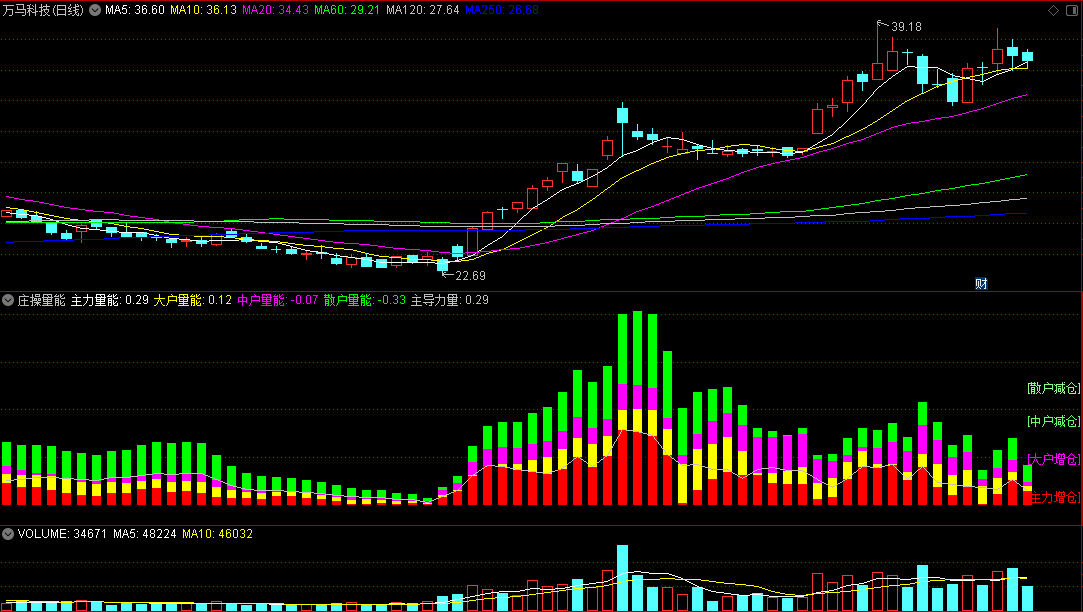Click the 39.18 high price marker

click(905, 27)
